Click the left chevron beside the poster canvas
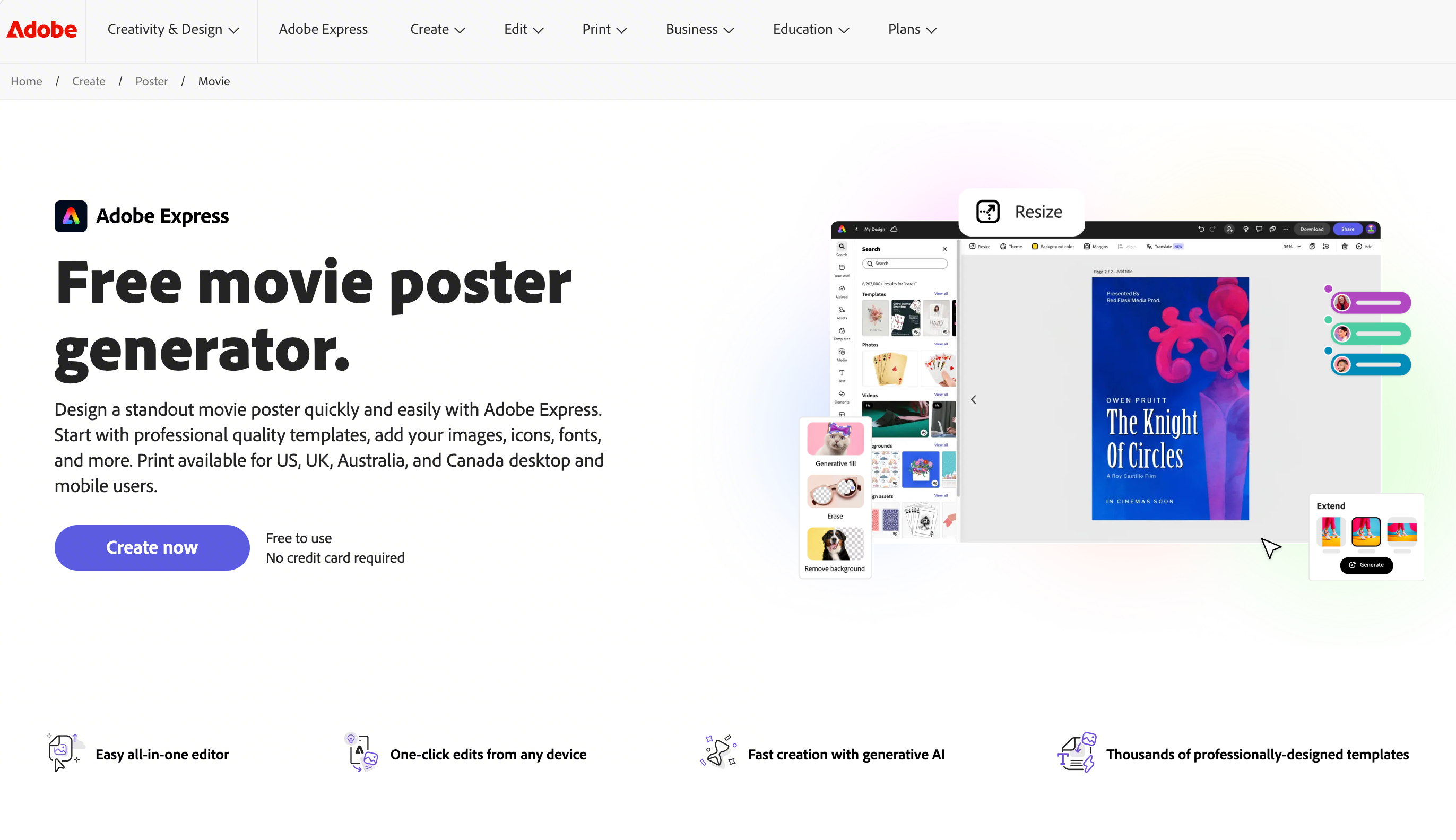 (974, 399)
